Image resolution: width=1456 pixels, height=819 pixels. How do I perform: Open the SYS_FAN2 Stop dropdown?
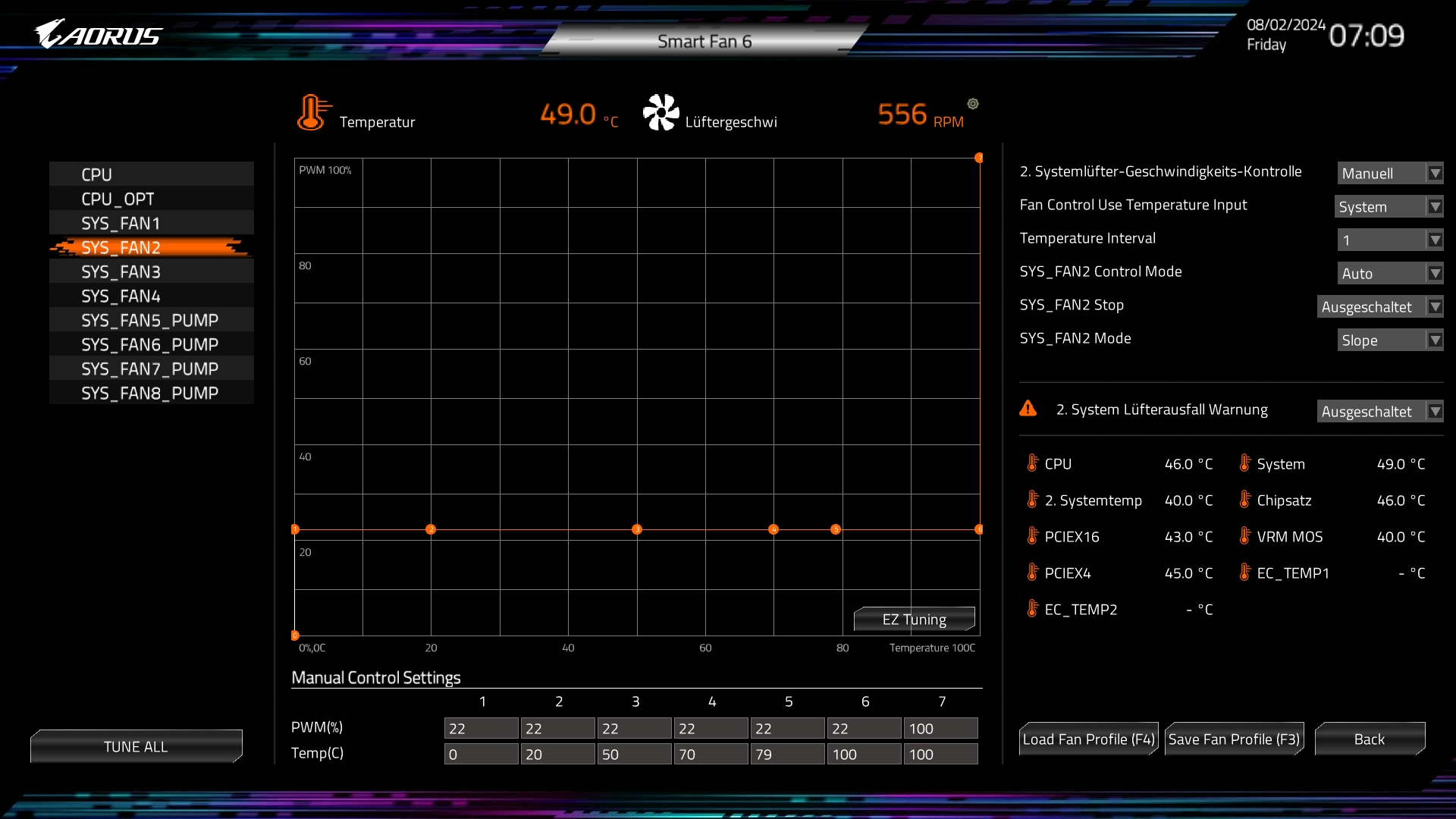pos(1379,307)
